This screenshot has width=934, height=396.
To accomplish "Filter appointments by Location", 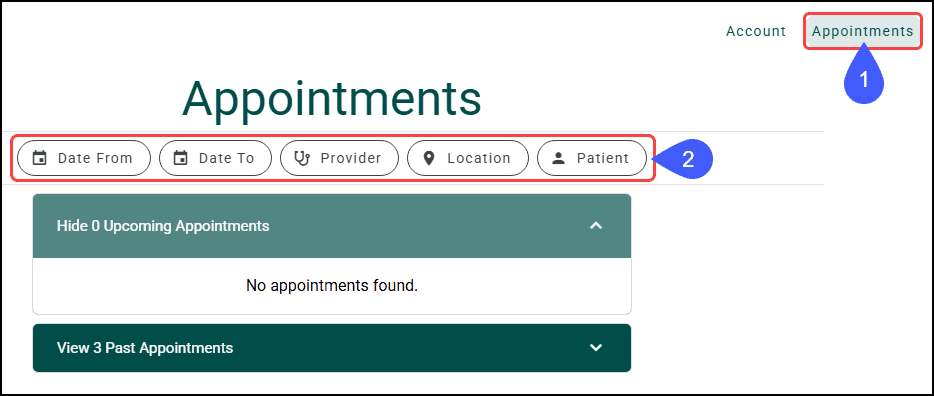I will [x=468, y=158].
